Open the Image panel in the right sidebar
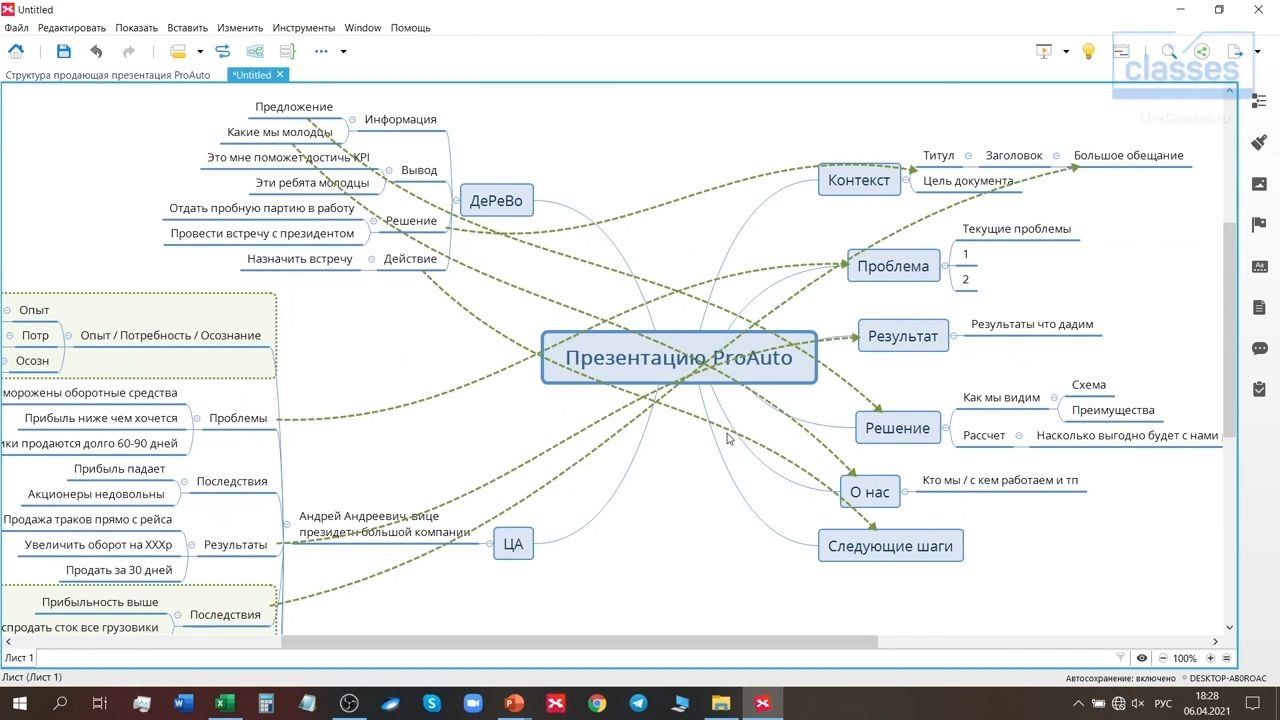 pos(1259,184)
